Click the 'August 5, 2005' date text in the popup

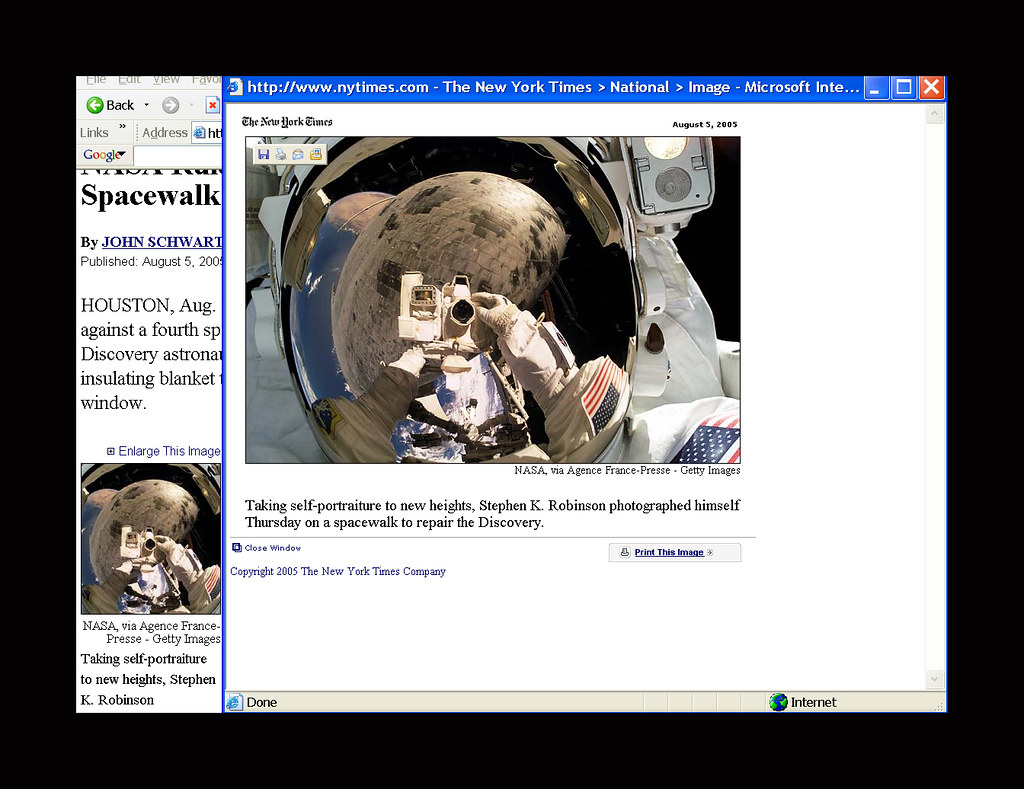[x=705, y=124]
